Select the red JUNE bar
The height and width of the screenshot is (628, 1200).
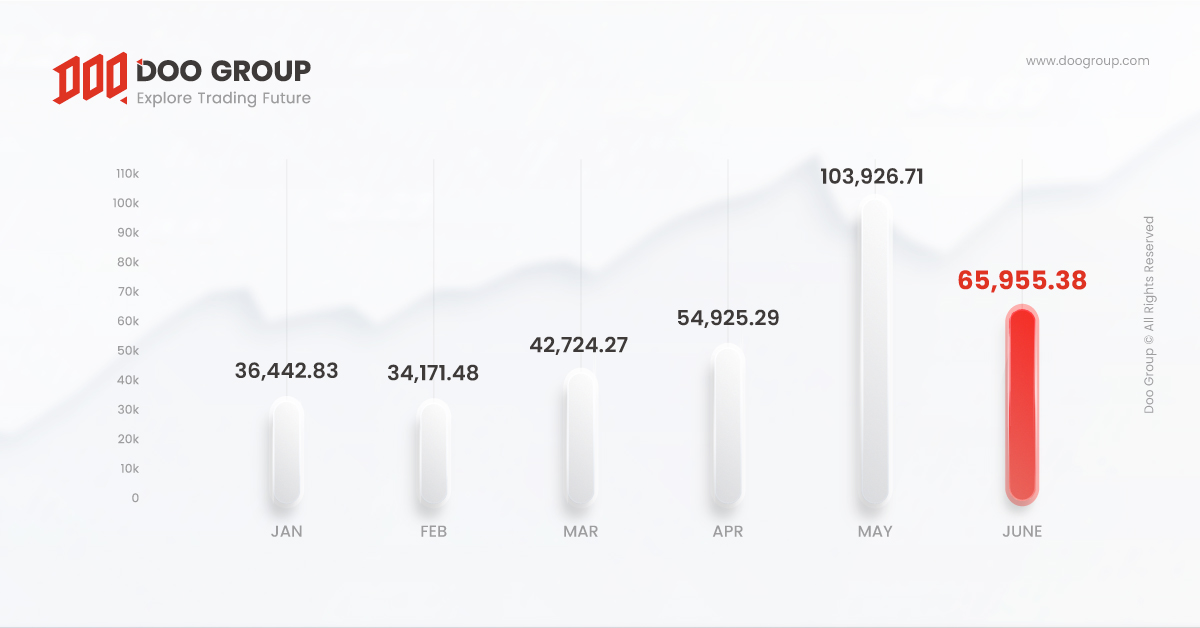[x=1022, y=405]
